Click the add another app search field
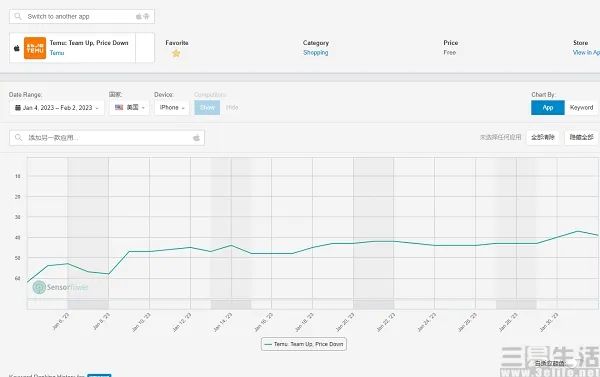Screen dimensions: 600x377 click(x=107, y=138)
